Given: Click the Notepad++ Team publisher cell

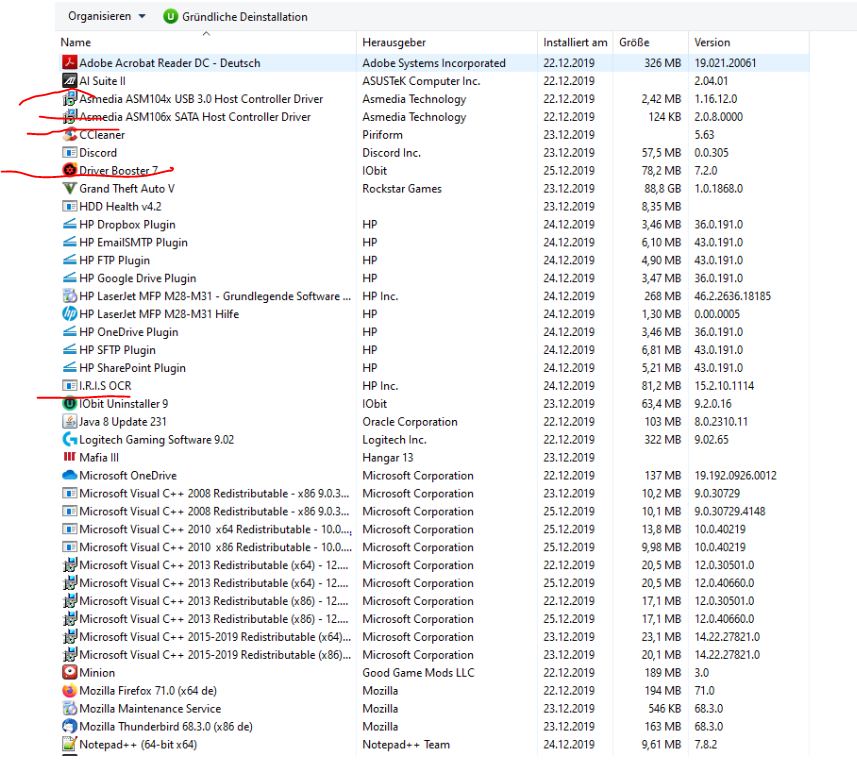Looking at the screenshot, I should [406, 744].
